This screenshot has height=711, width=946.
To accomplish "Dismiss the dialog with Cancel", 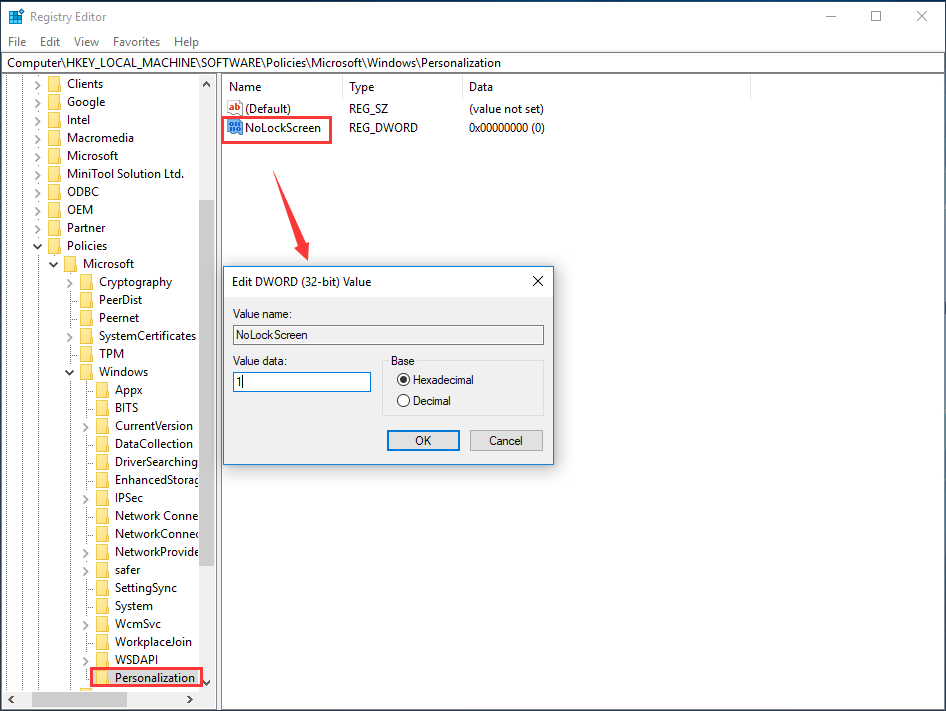I will [x=506, y=440].
